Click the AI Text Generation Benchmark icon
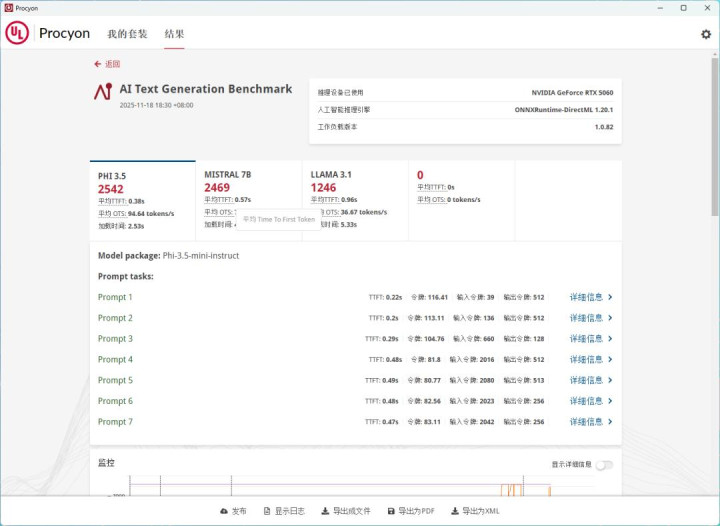This screenshot has height=526, width=720. point(102,92)
